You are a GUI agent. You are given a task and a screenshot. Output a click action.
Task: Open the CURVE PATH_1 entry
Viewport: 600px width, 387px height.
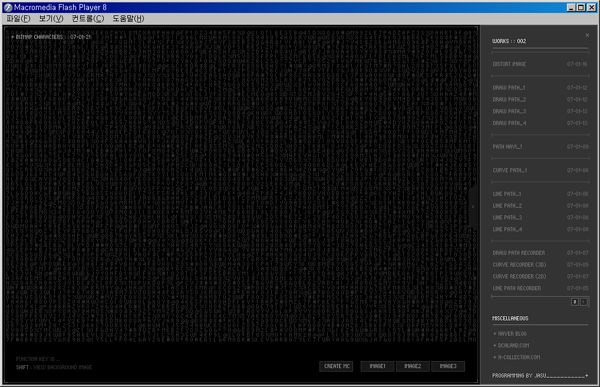[x=540, y=170]
